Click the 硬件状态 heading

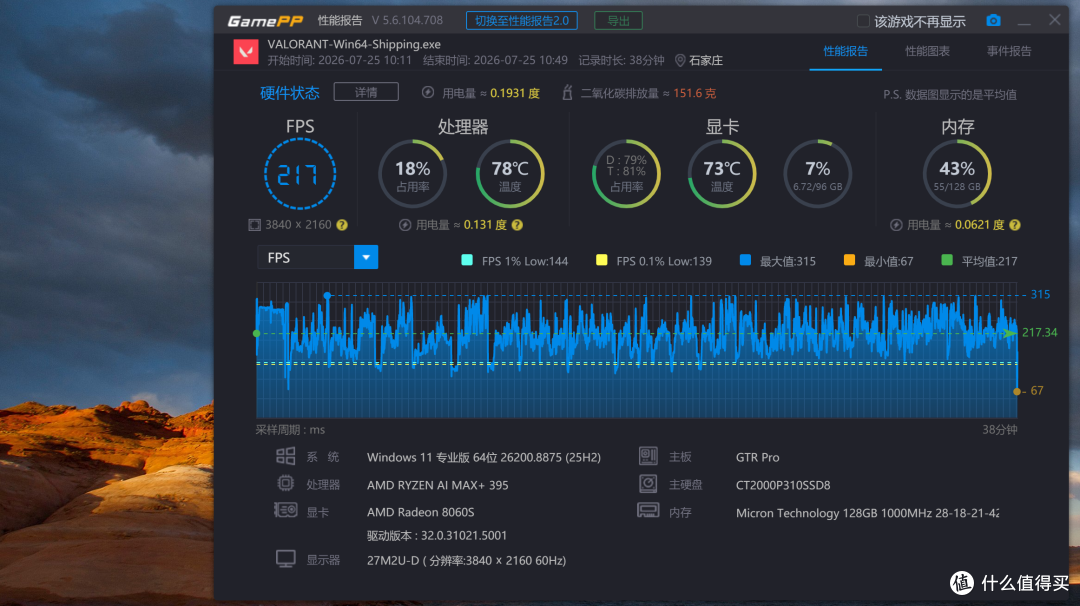pyautogui.click(x=290, y=93)
